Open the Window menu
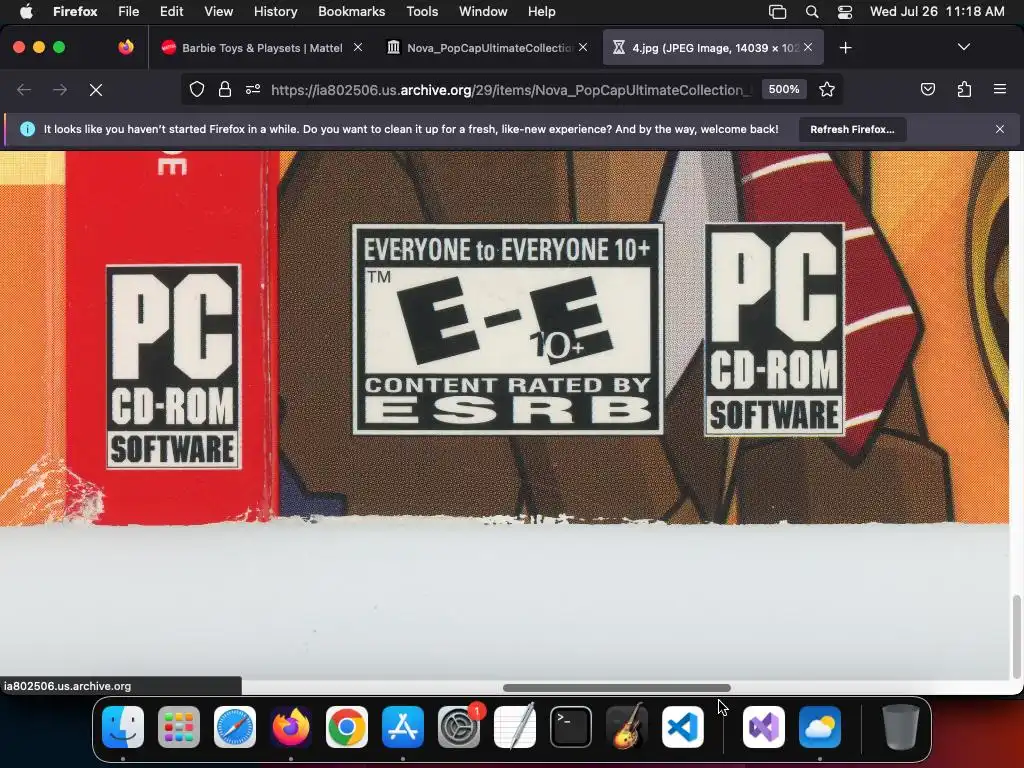 pos(483,11)
